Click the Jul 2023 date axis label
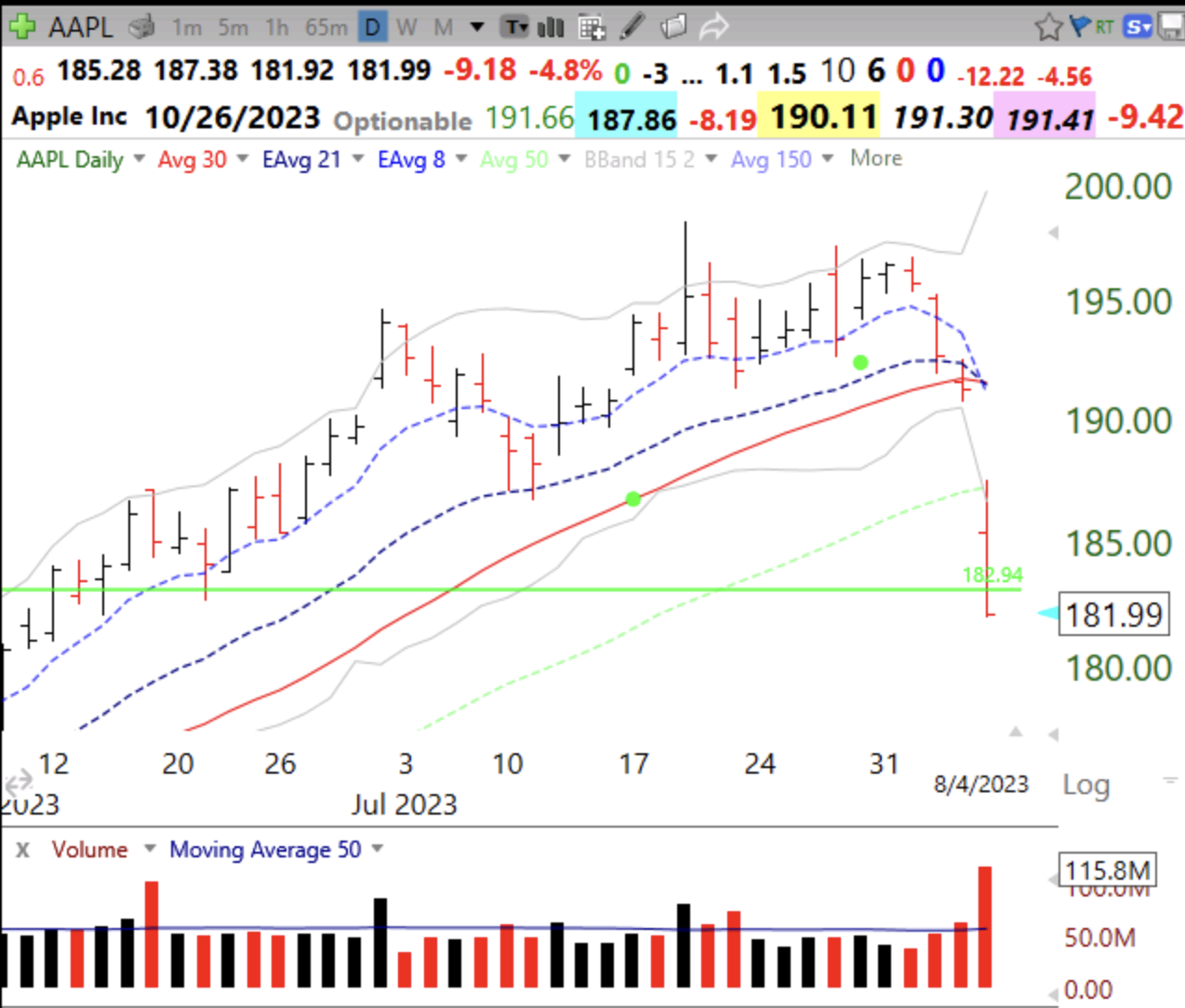The image size is (1185, 1008). coord(404,804)
